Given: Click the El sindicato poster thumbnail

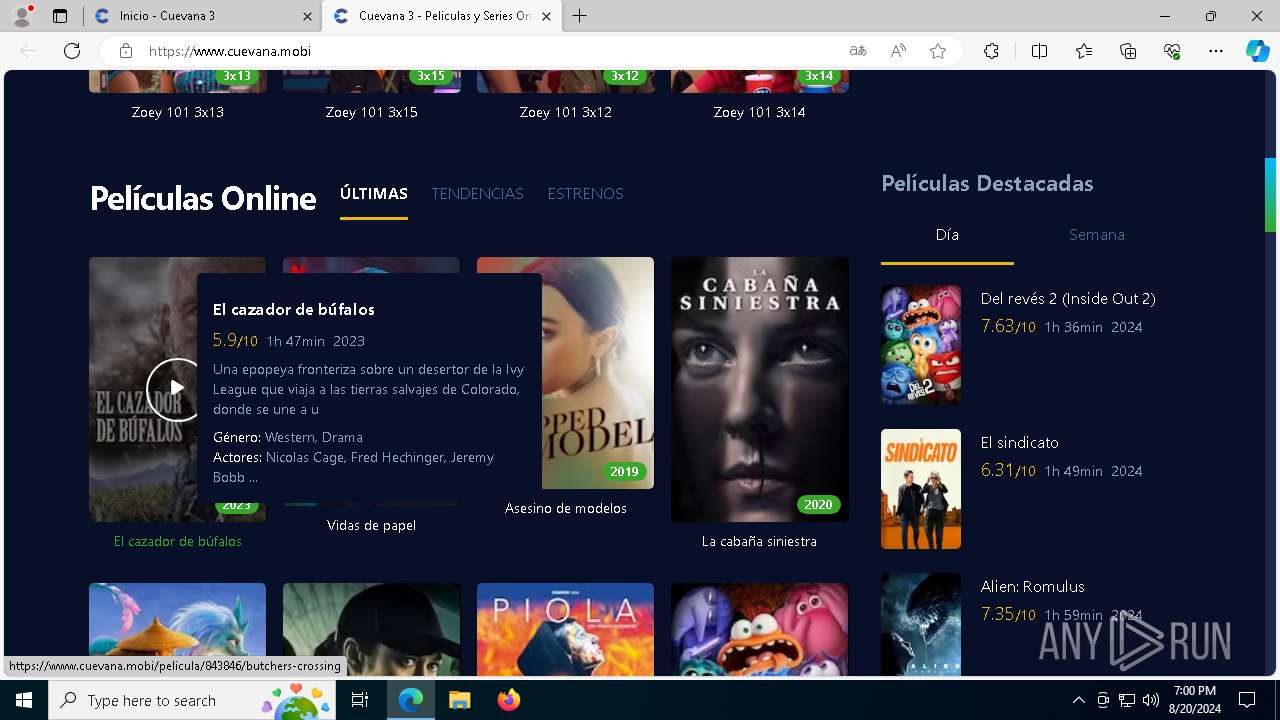Looking at the screenshot, I should 921,489.
